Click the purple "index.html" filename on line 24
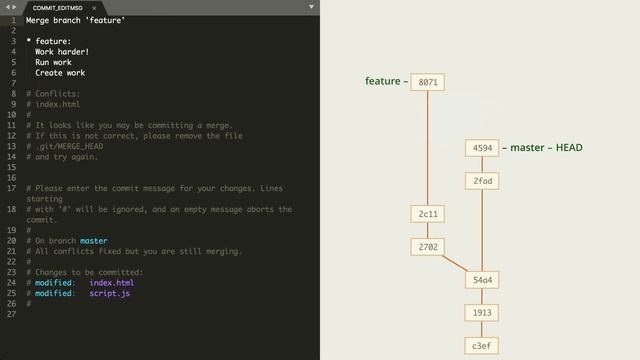Image resolution: width=640 pixels, height=360 pixels. tap(111, 283)
